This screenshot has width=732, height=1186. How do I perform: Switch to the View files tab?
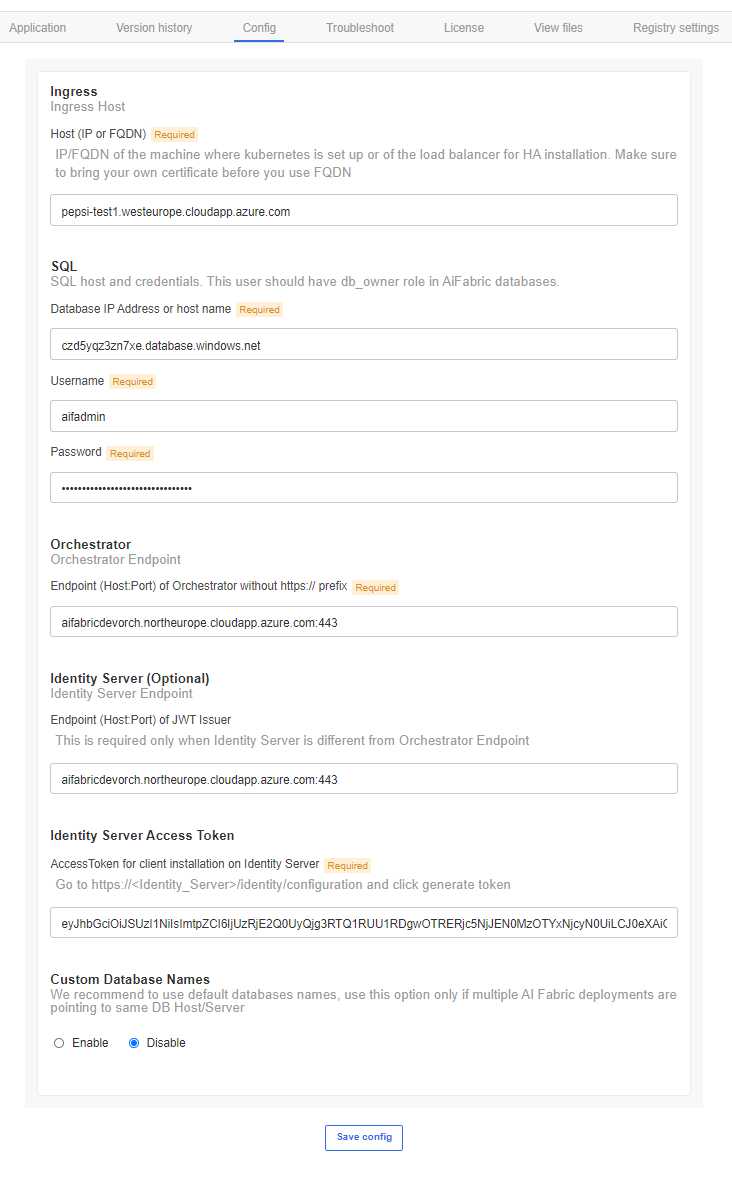[x=557, y=27]
